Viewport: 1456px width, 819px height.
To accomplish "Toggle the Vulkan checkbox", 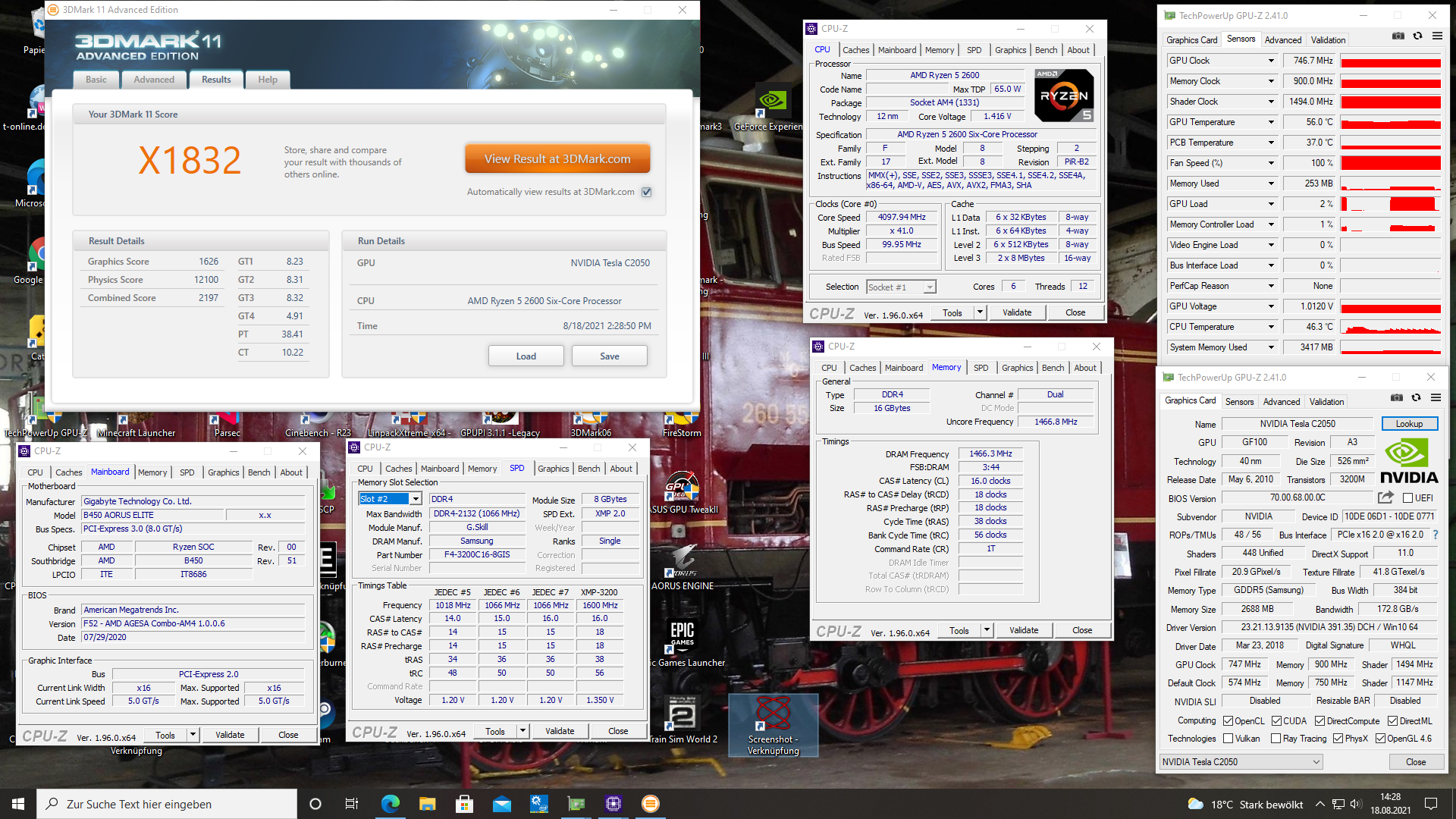I will pyautogui.click(x=1228, y=739).
